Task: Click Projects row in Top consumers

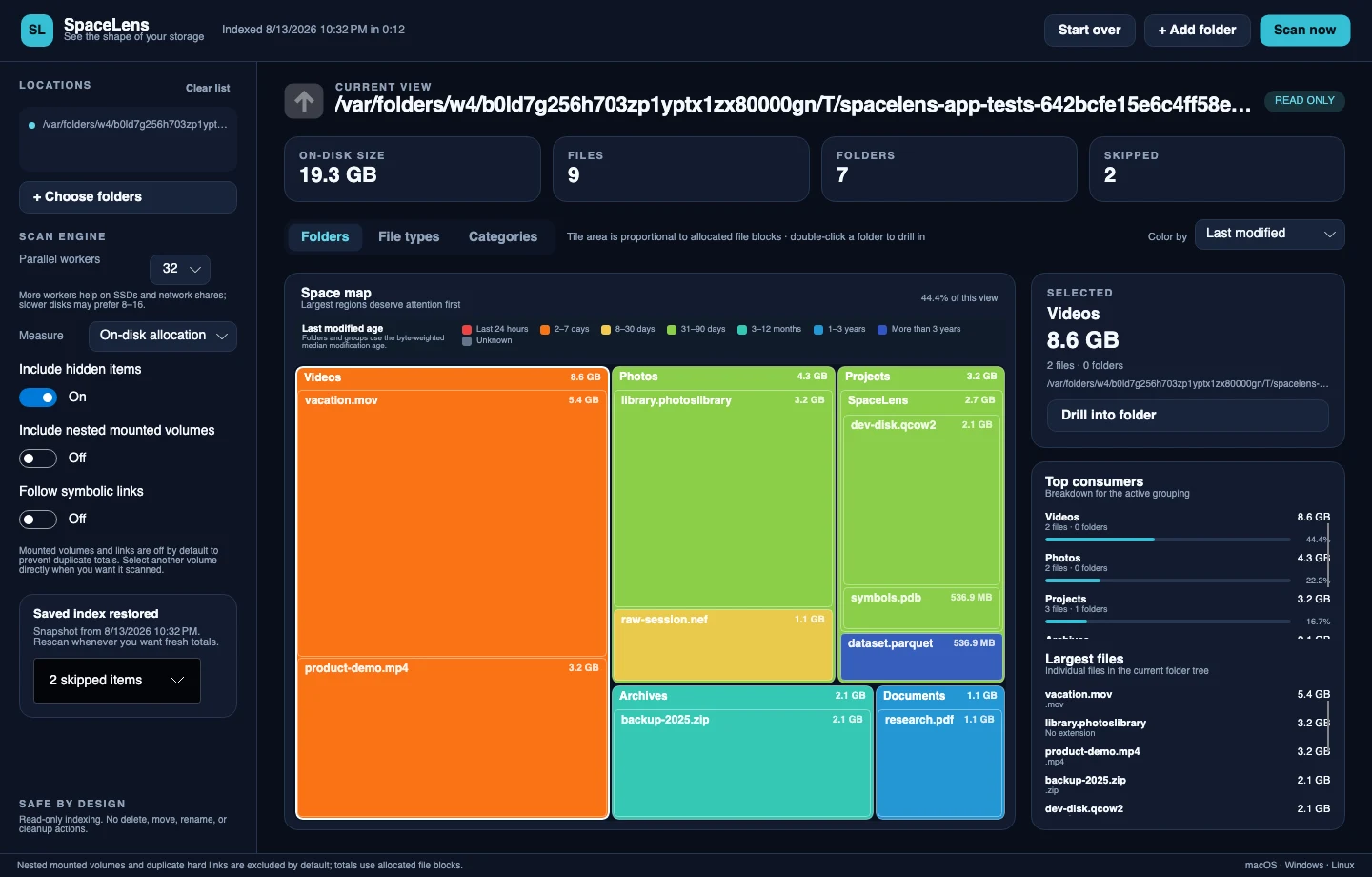Action: tap(1187, 608)
